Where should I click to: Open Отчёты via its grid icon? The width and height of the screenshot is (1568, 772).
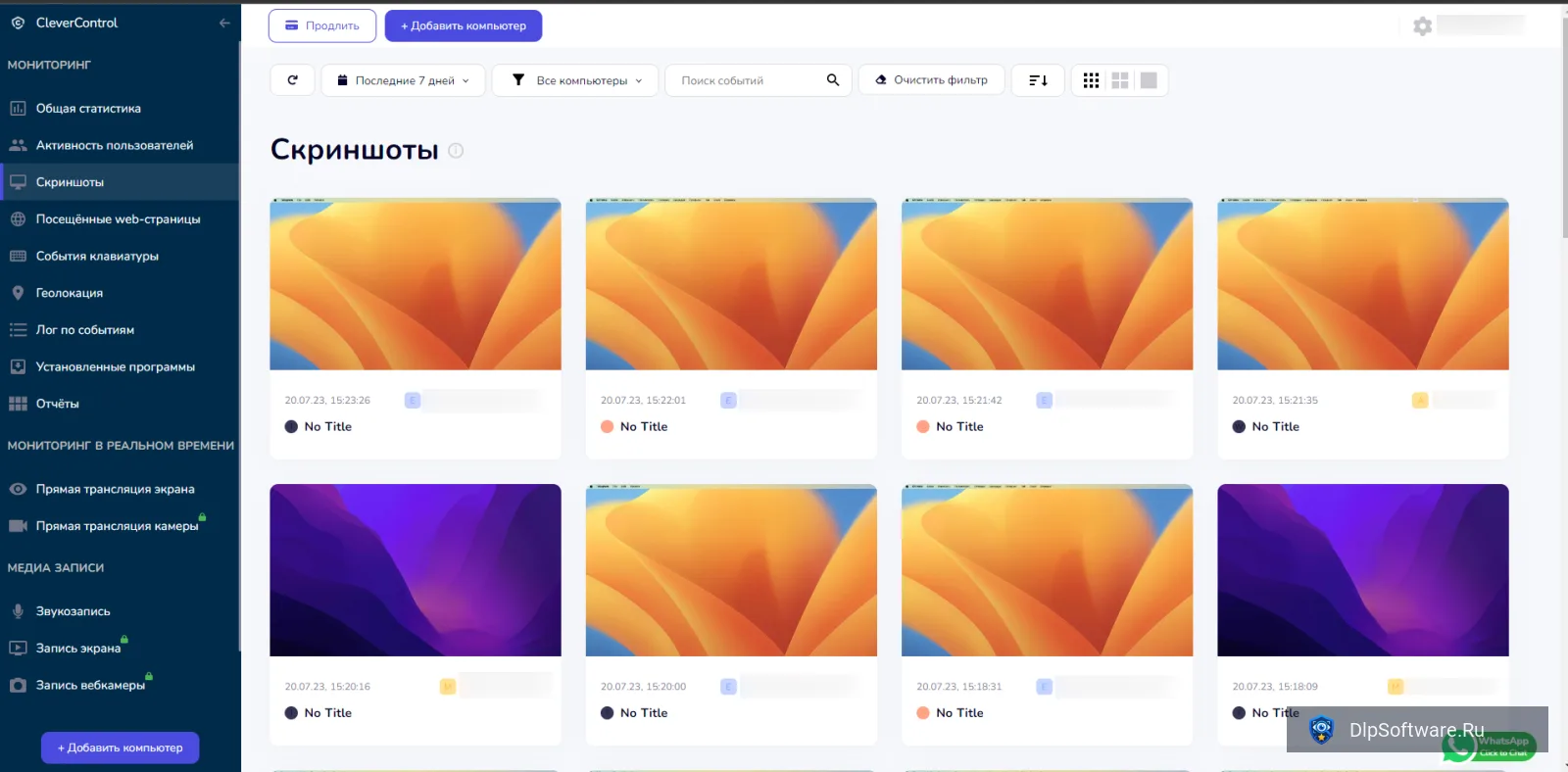(18, 404)
